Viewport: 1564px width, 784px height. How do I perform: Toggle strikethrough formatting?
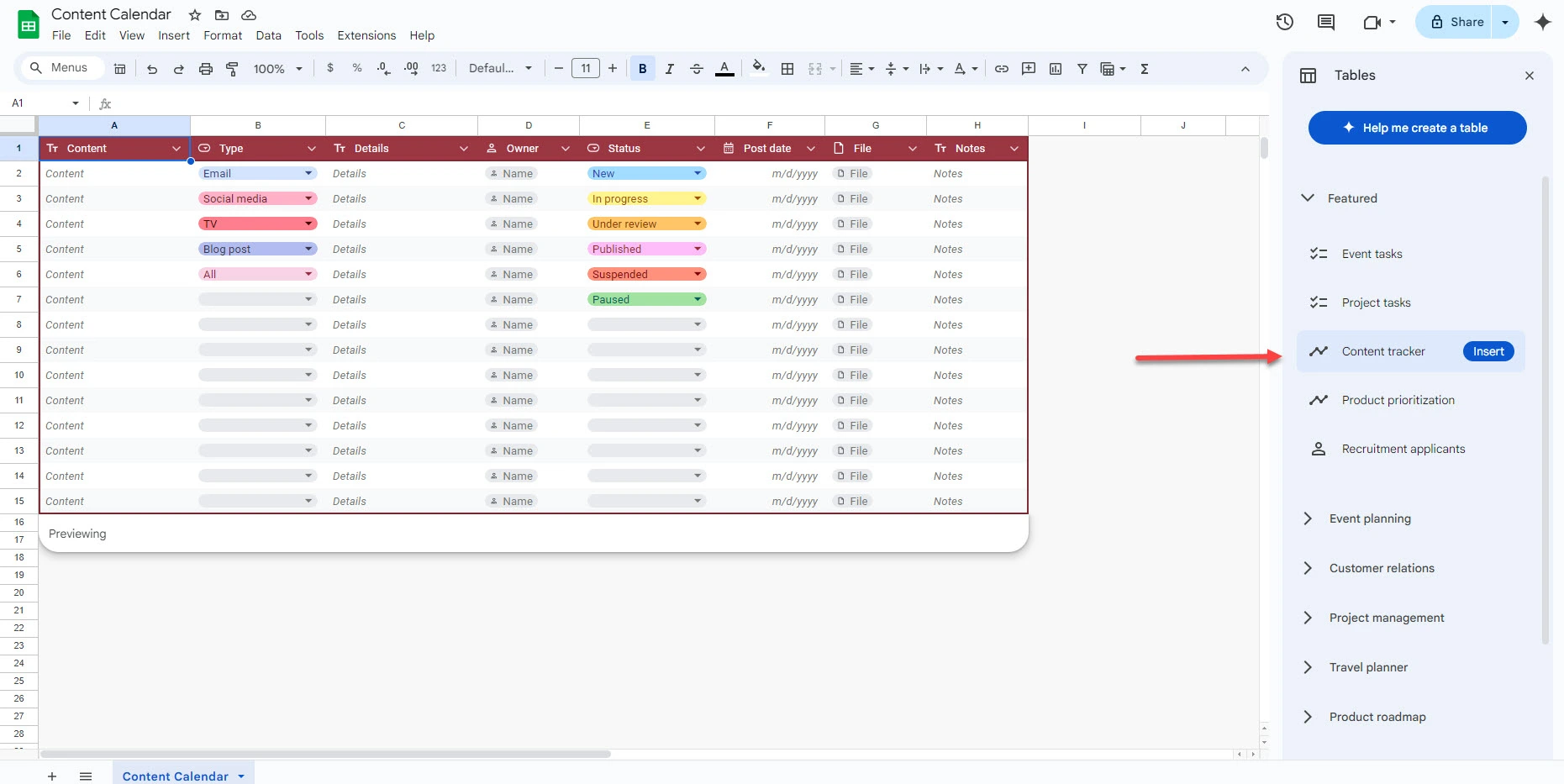(697, 69)
